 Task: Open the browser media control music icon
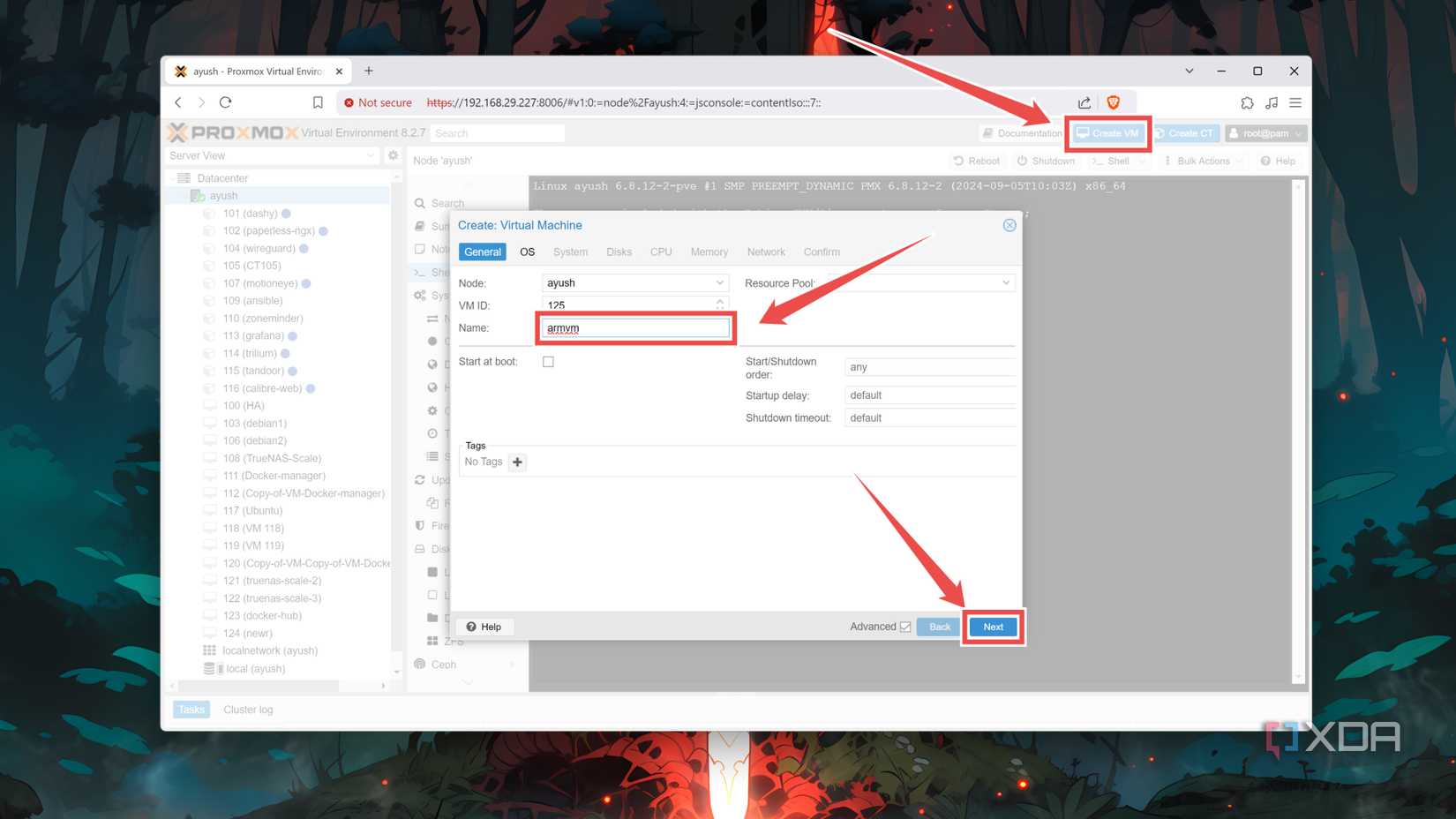click(1272, 102)
